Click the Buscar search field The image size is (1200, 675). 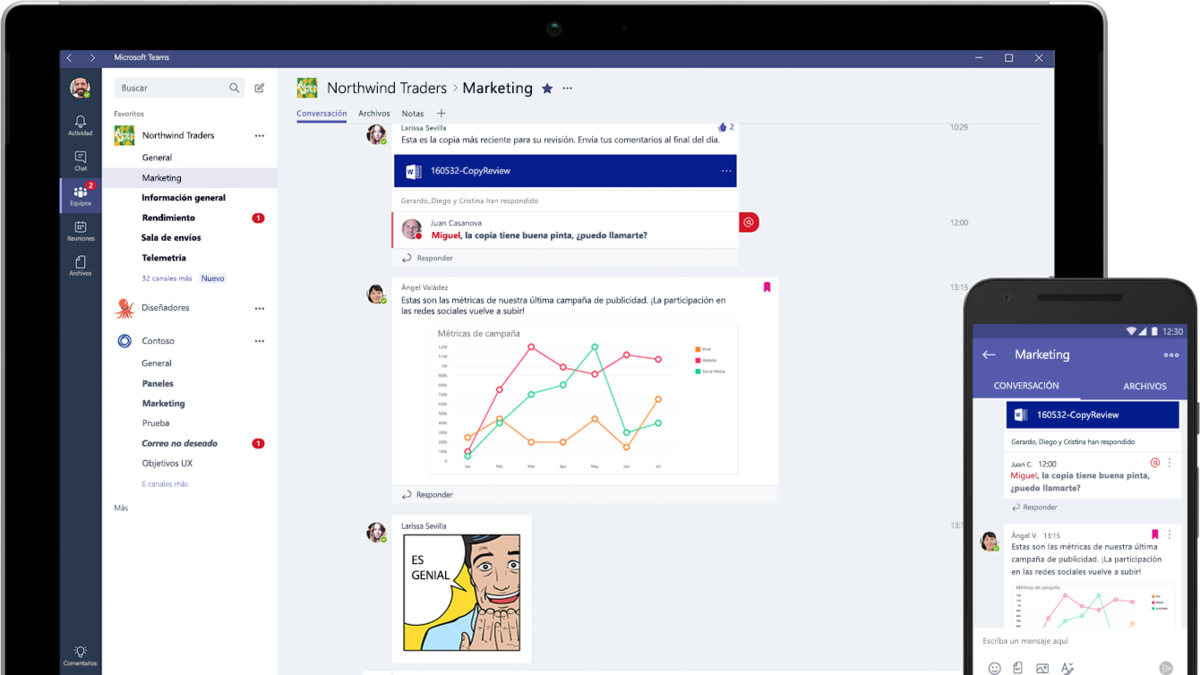tap(170, 88)
